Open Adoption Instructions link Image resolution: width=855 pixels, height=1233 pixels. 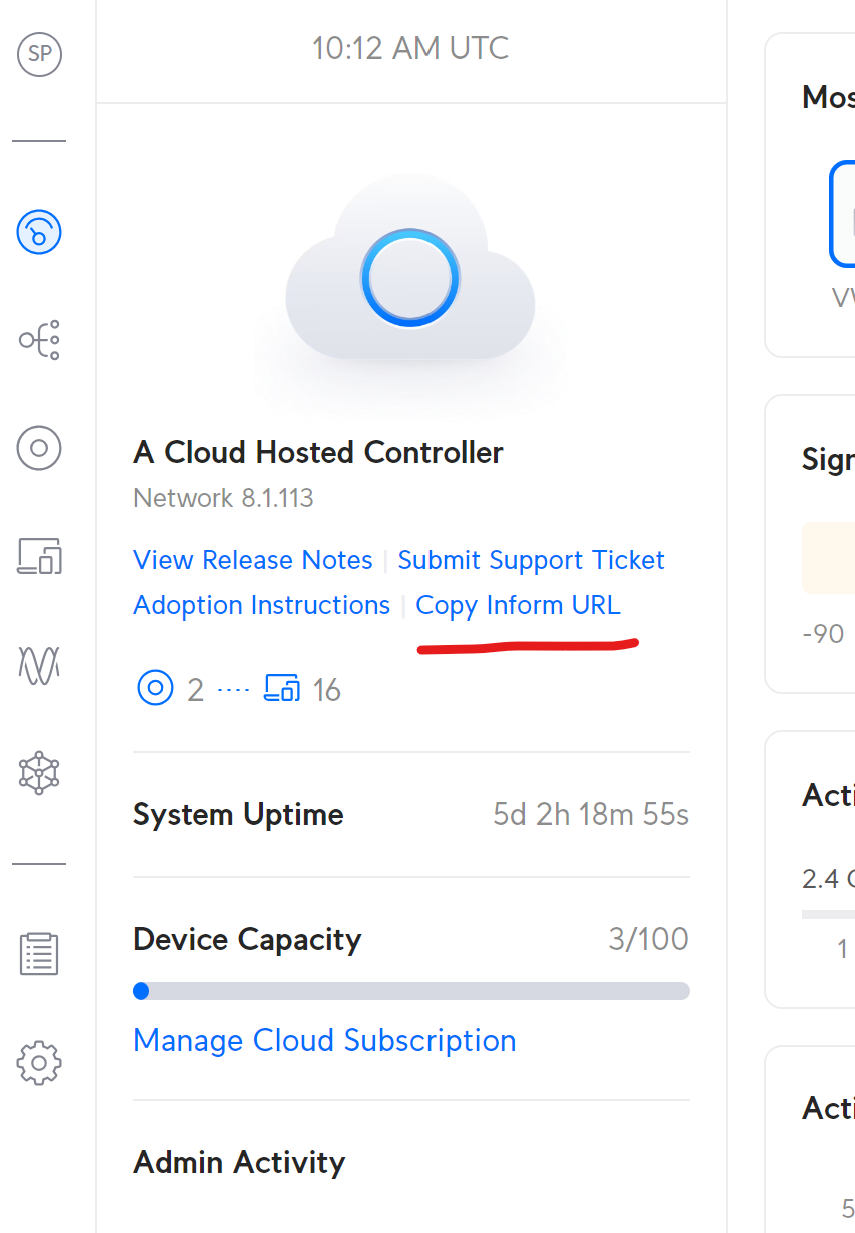pyautogui.click(x=261, y=605)
